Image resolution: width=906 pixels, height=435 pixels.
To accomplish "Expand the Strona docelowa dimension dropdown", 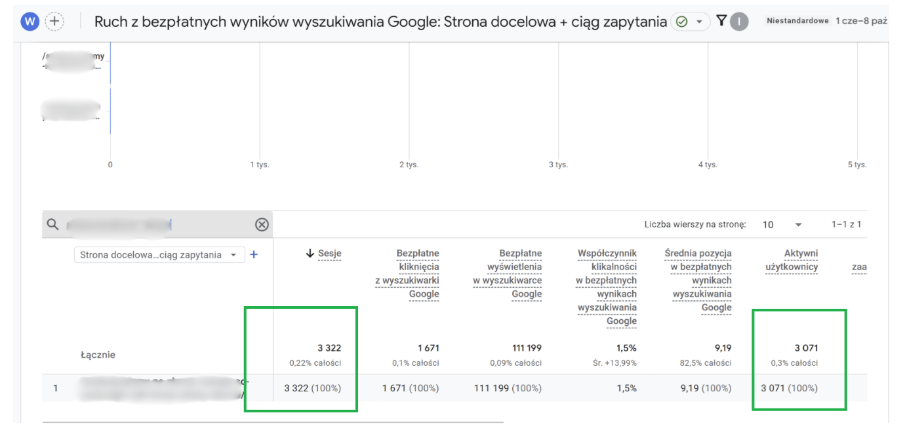I will (234, 255).
